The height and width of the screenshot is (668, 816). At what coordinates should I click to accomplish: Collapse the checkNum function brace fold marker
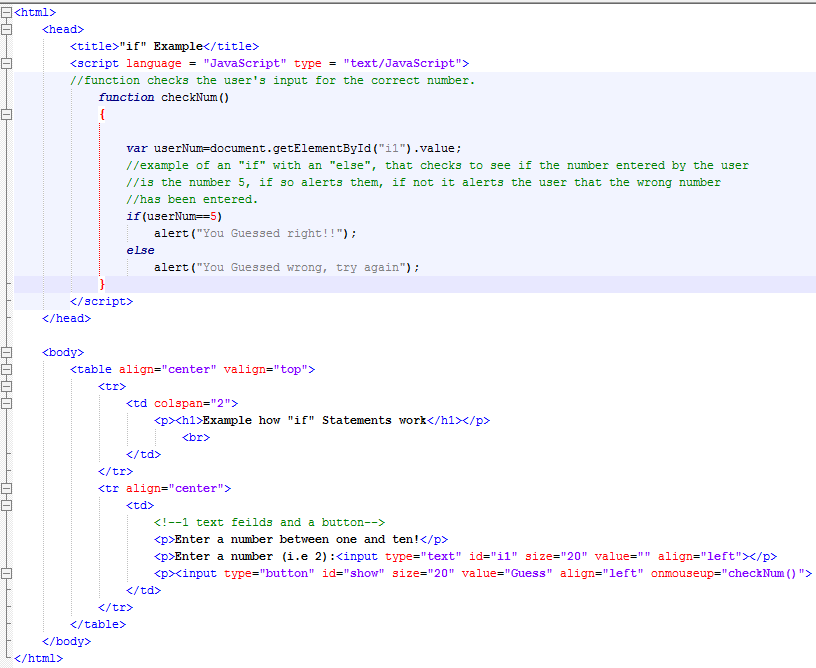pos(6,114)
